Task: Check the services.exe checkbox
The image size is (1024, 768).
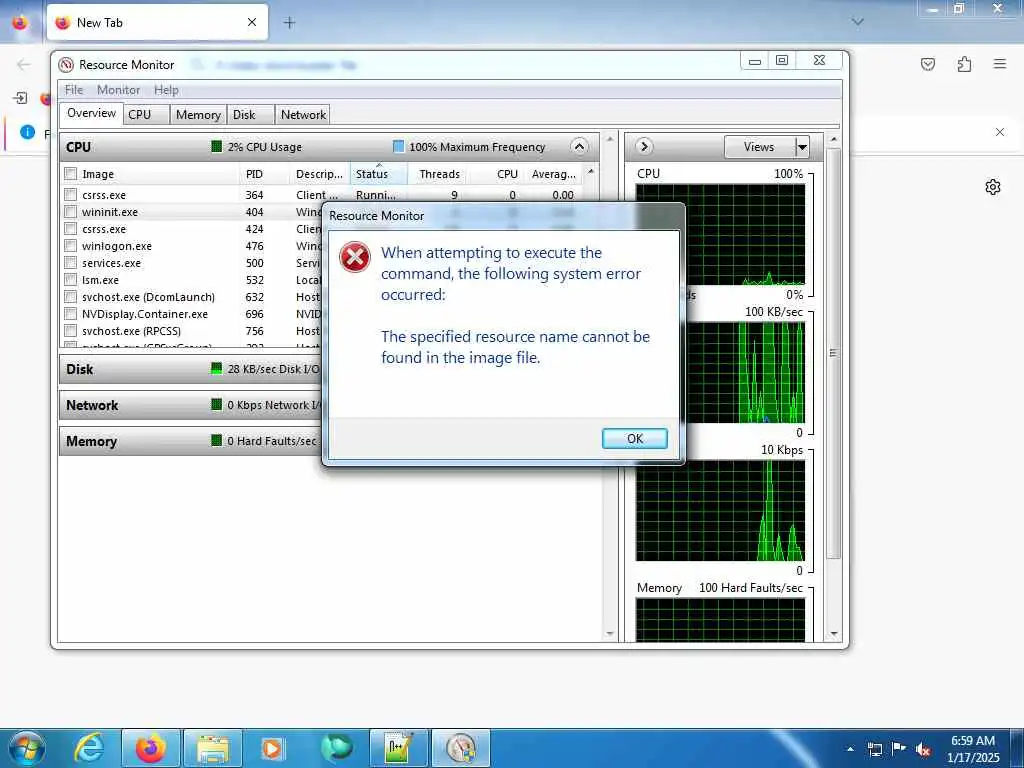Action: [x=71, y=263]
